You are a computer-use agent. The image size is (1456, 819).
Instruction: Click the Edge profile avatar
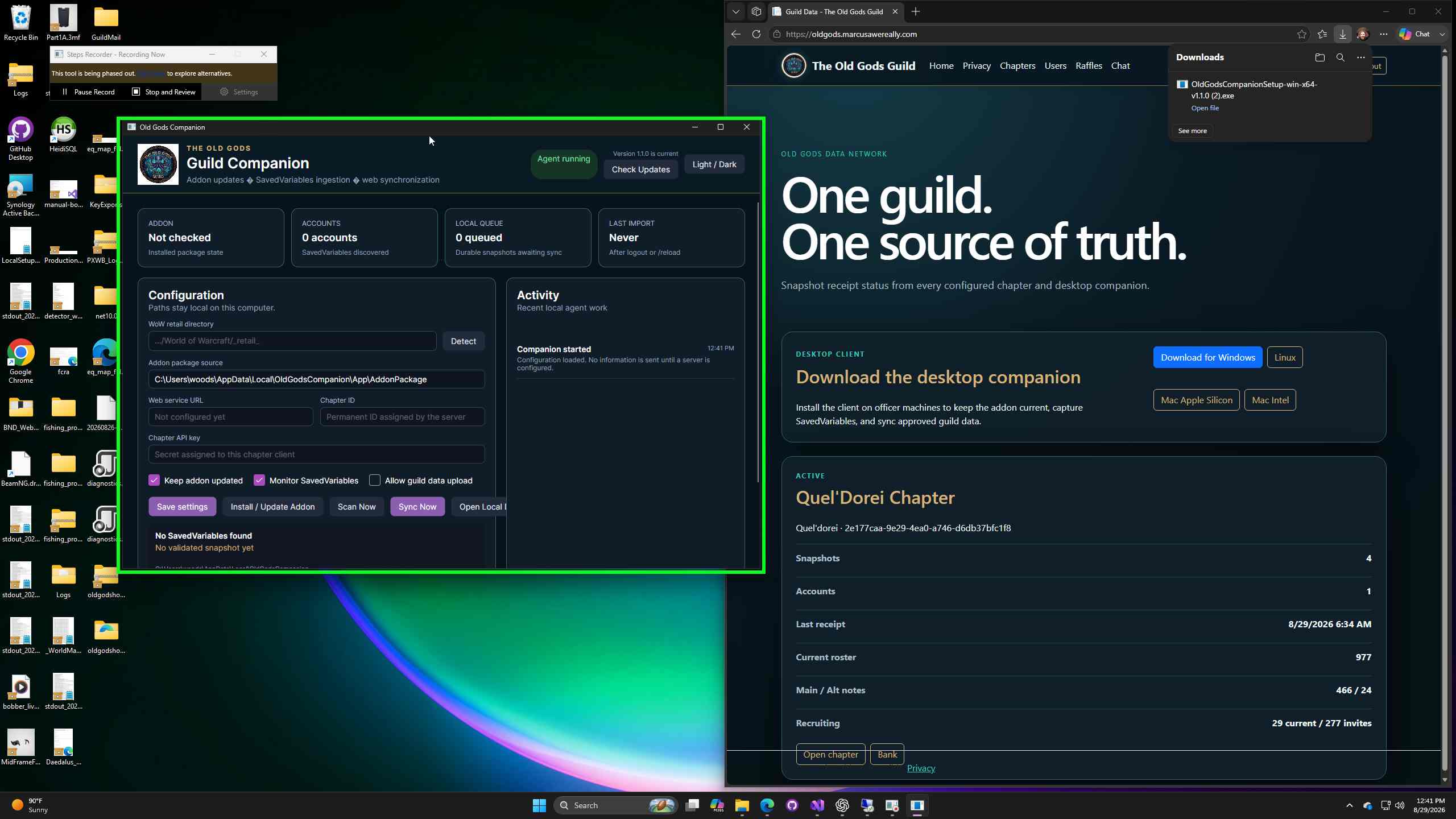click(x=1363, y=34)
